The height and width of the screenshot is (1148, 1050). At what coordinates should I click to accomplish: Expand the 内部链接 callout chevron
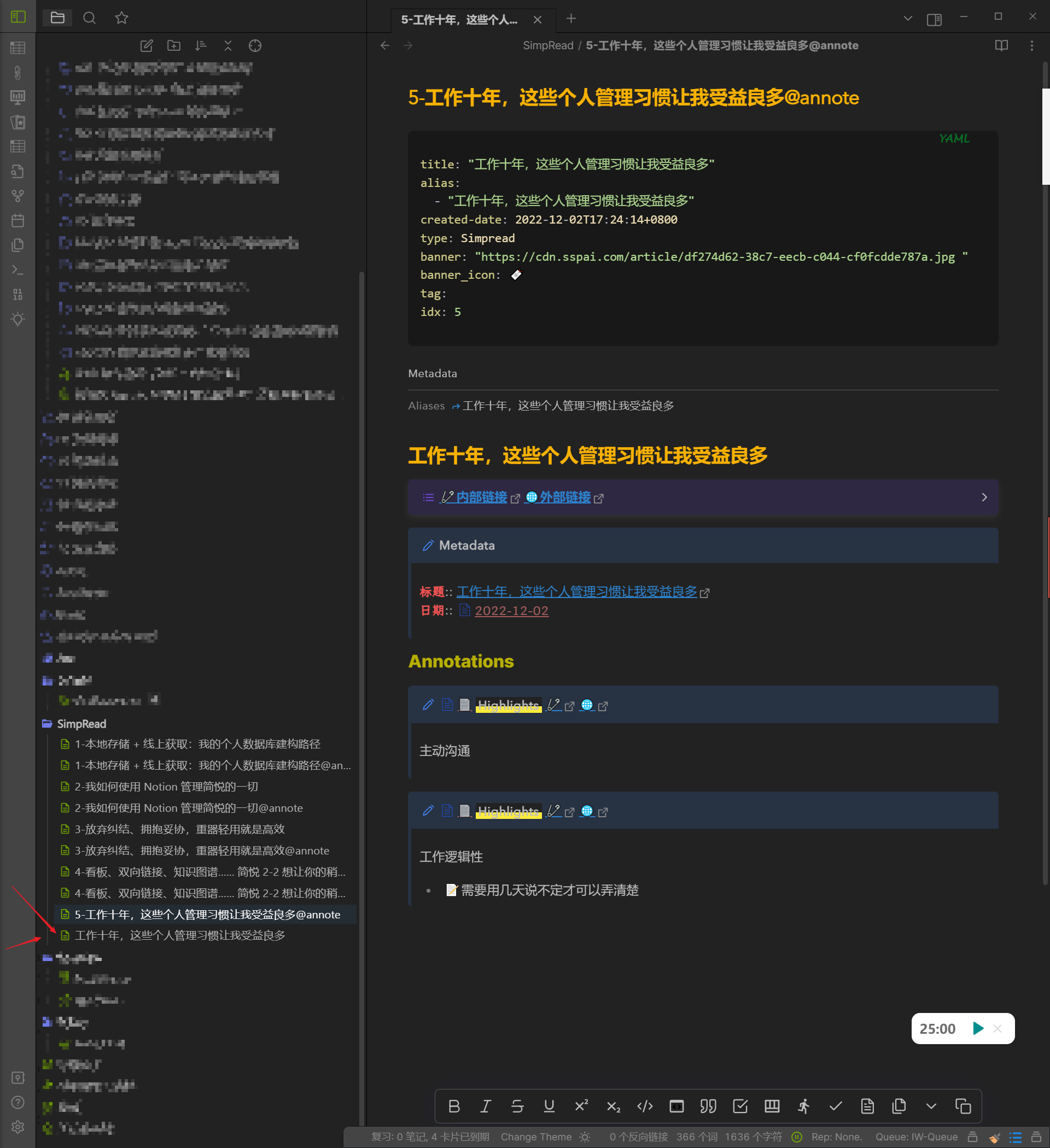[984, 497]
